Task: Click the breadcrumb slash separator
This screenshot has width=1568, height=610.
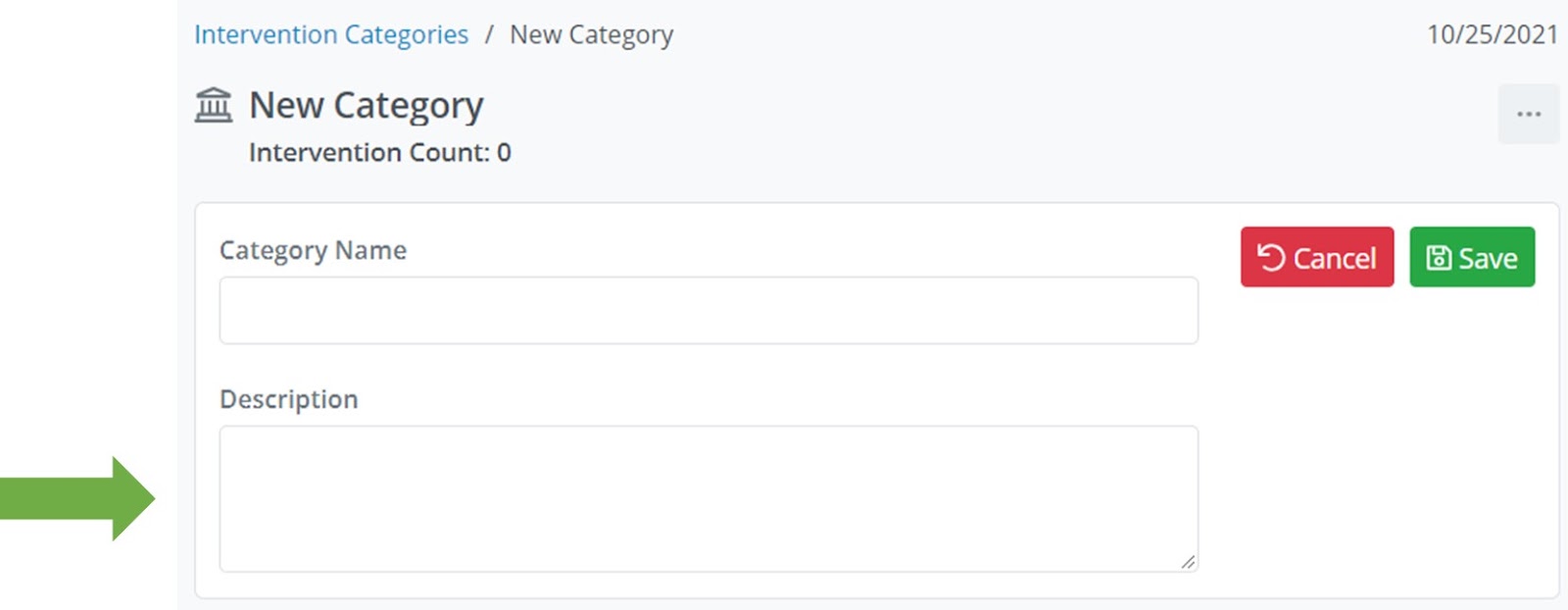Action: coord(489,35)
